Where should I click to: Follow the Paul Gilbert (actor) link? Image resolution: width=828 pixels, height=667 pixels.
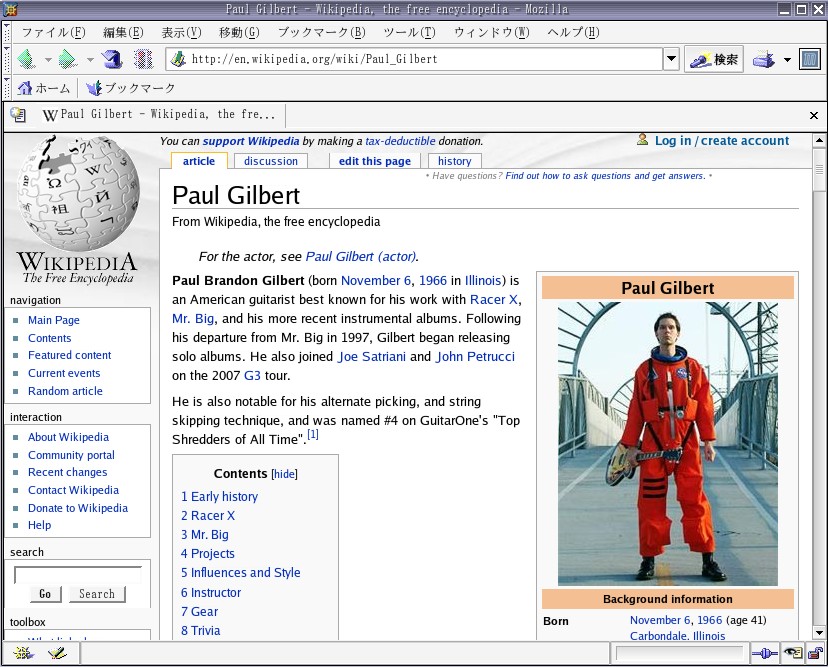point(361,257)
